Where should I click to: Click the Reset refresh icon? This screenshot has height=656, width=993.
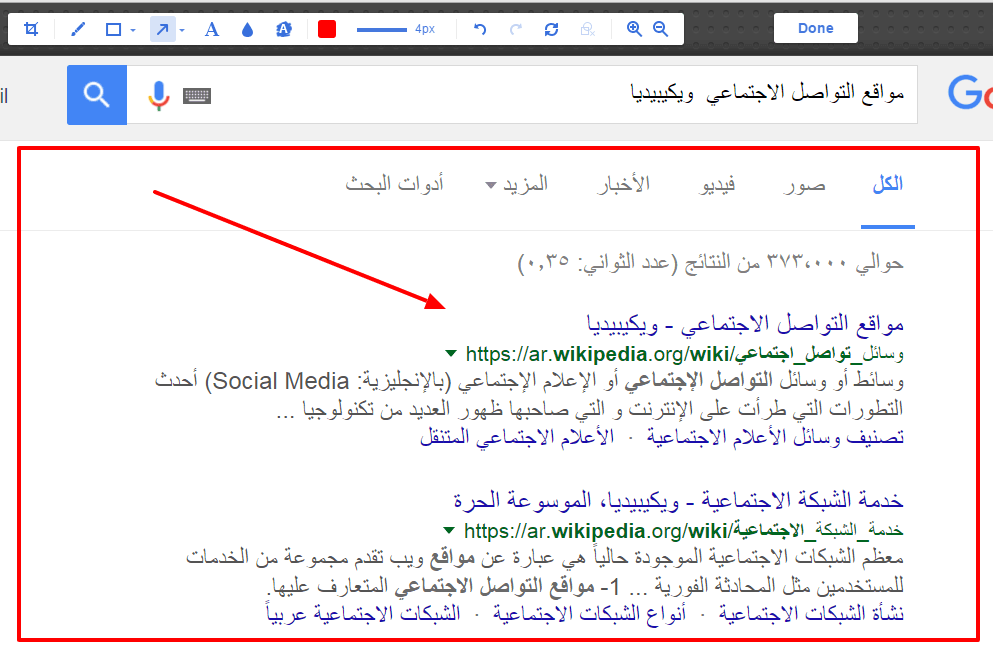(552, 29)
